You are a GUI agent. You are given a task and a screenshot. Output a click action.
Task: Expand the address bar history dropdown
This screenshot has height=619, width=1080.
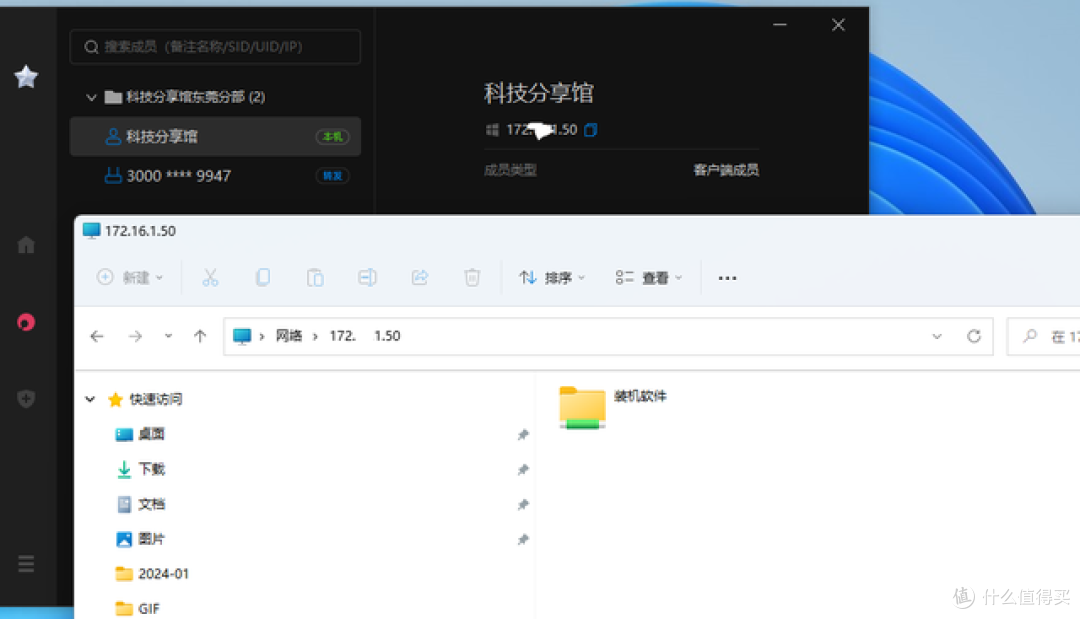tap(937, 336)
